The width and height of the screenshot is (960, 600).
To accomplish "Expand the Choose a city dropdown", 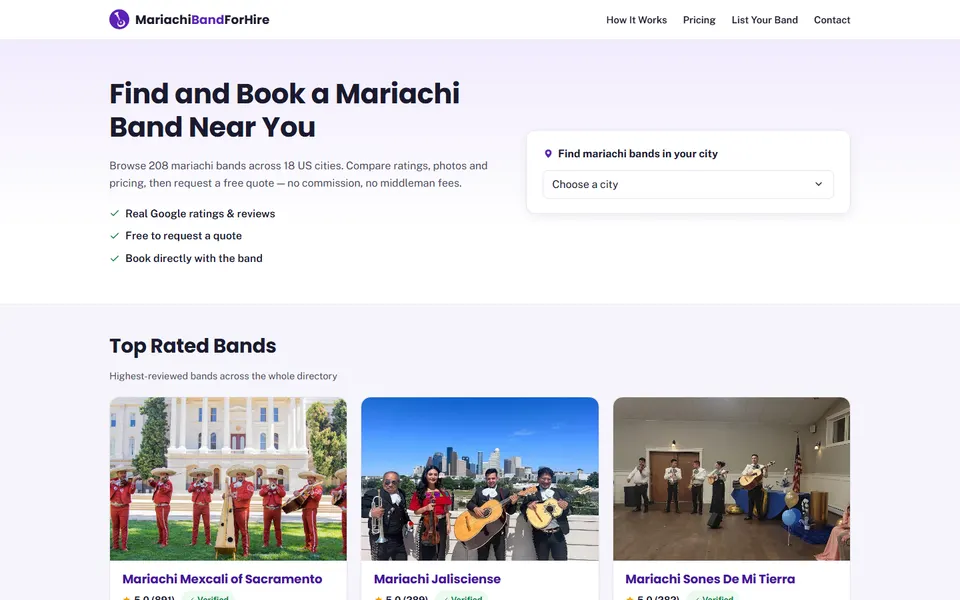I will coord(688,184).
